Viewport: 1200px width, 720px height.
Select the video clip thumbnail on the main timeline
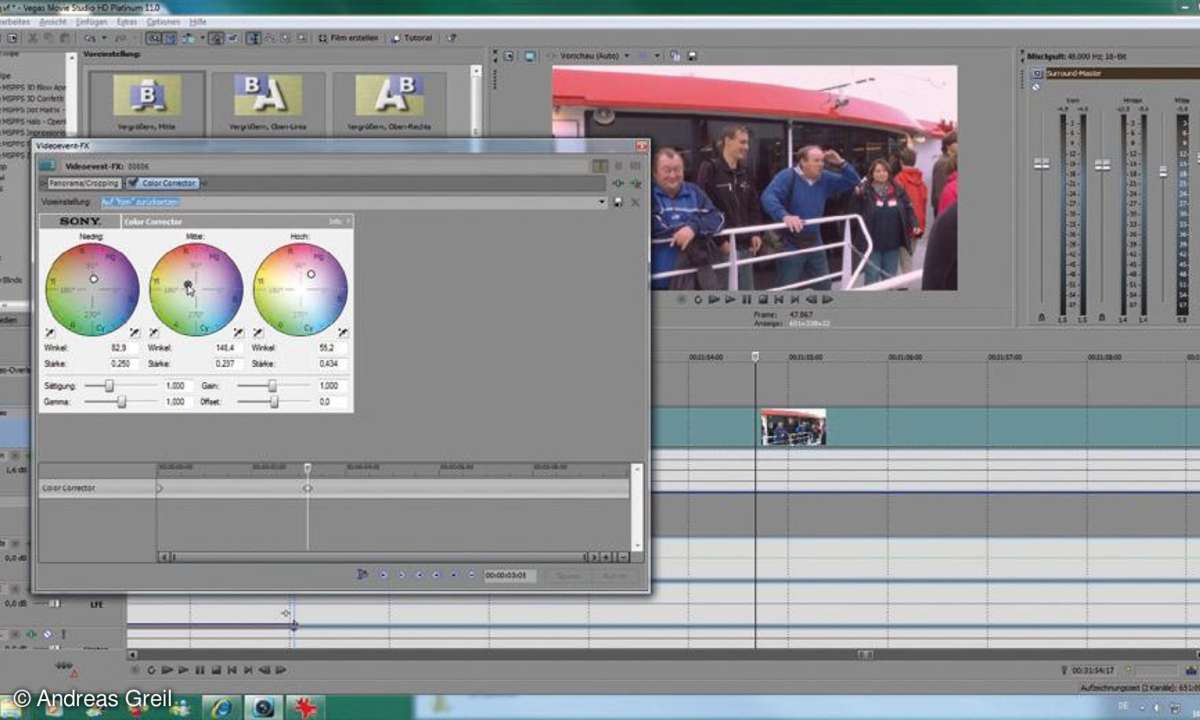click(x=793, y=427)
